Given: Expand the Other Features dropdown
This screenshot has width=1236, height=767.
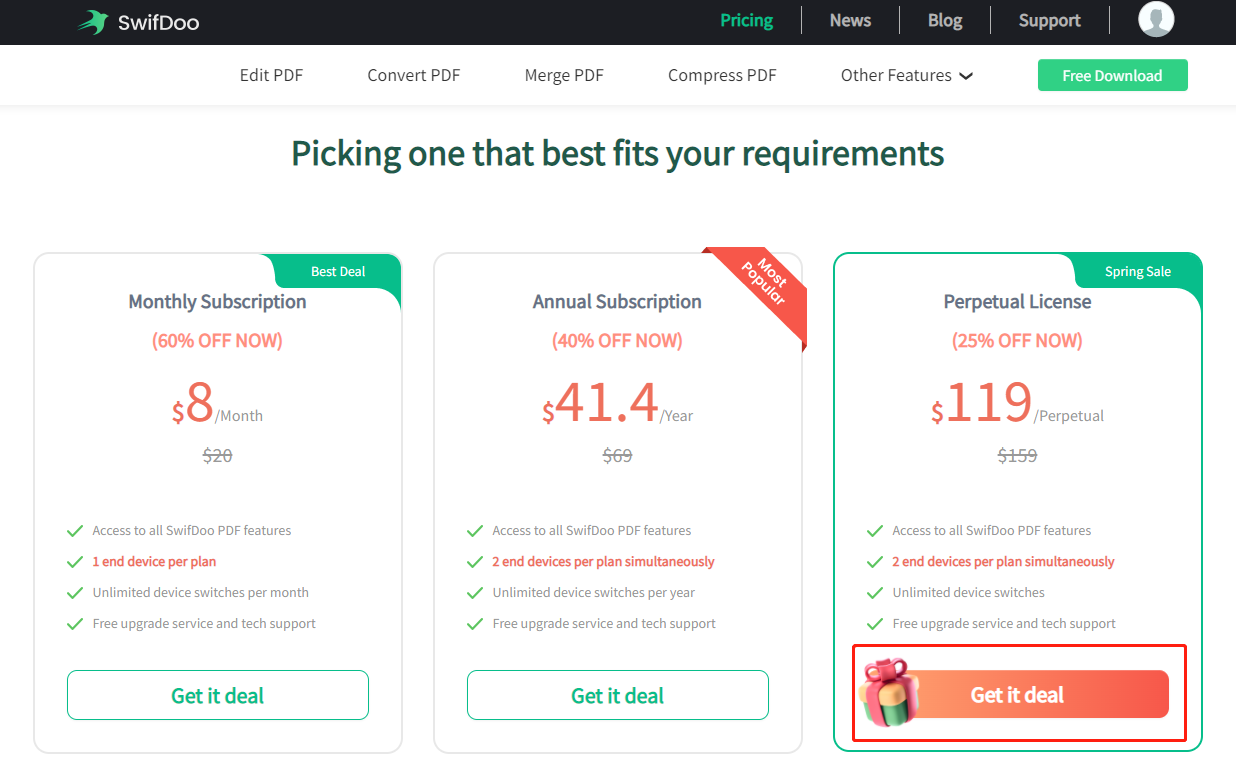Looking at the screenshot, I should click(x=907, y=75).
